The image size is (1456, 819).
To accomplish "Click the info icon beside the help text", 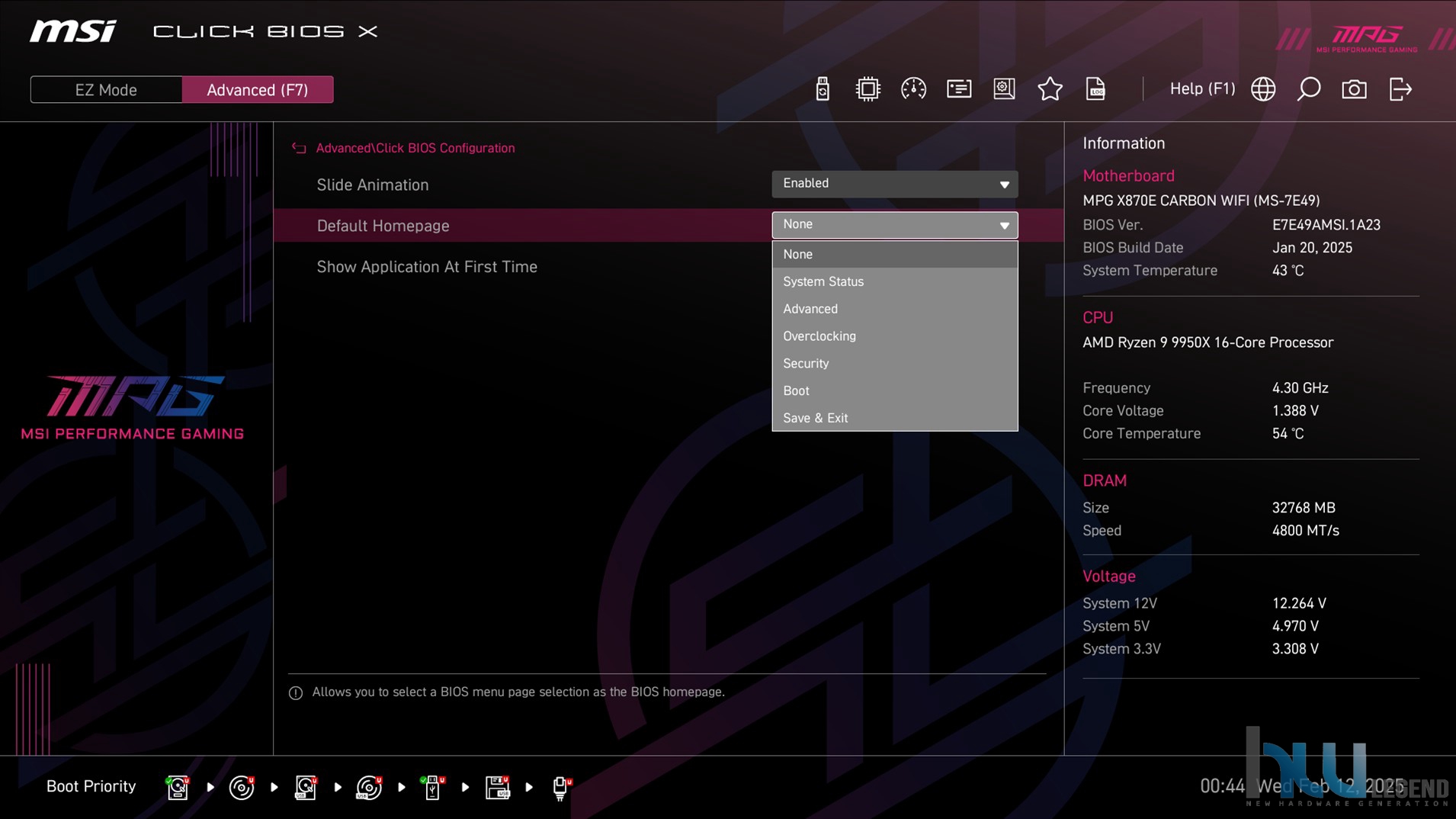I will [296, 692].
